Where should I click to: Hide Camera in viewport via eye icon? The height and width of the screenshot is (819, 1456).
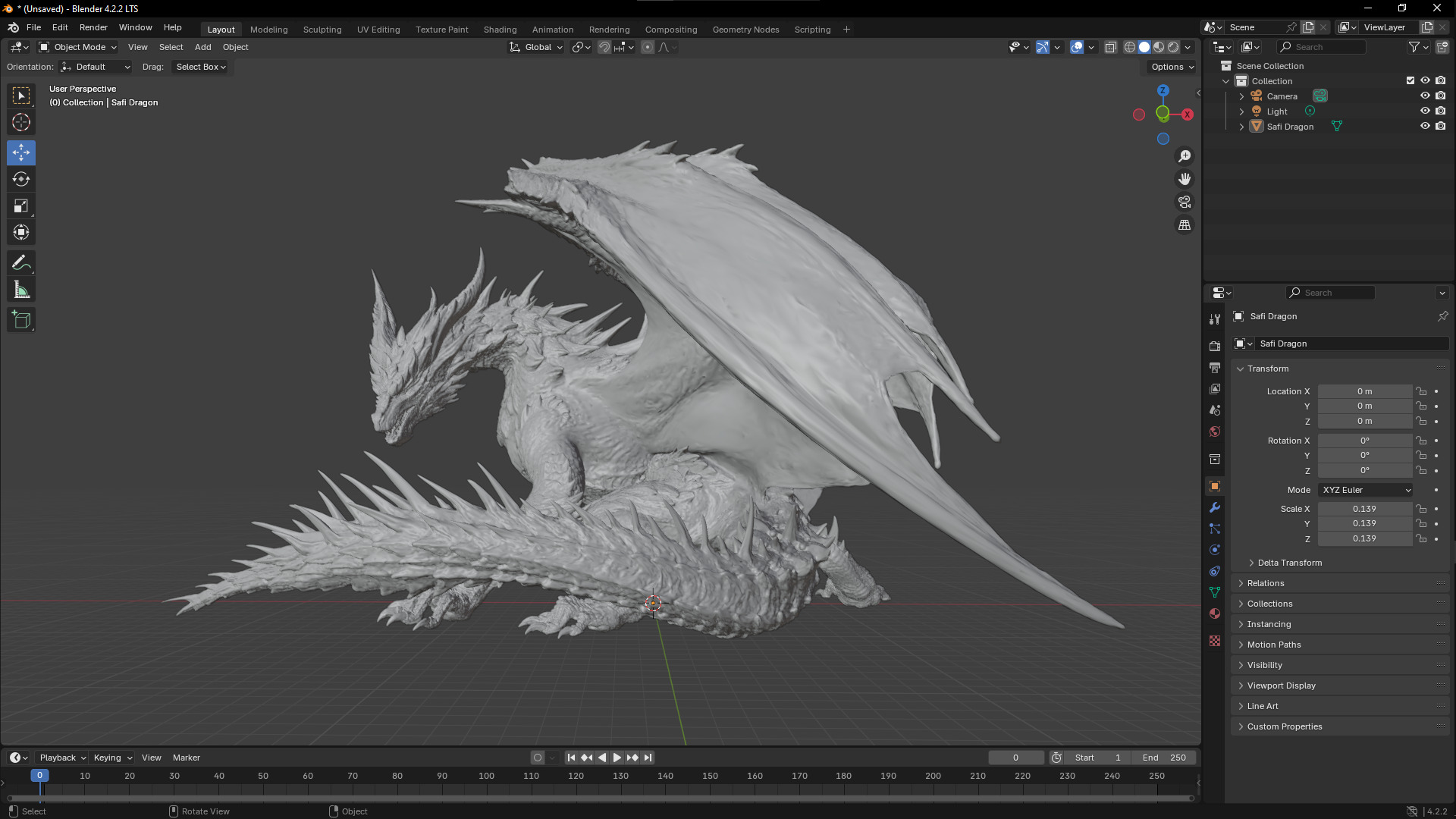(x=1425, y=96)
